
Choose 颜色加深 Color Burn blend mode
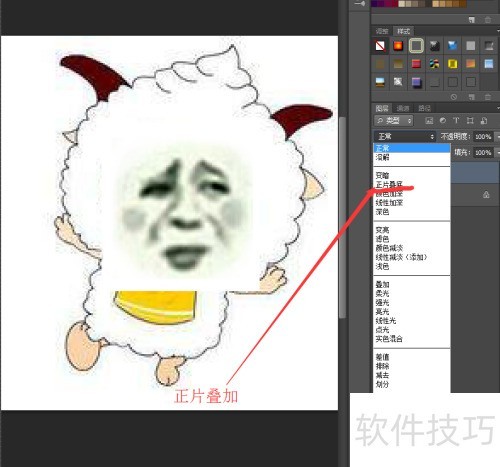389,194
